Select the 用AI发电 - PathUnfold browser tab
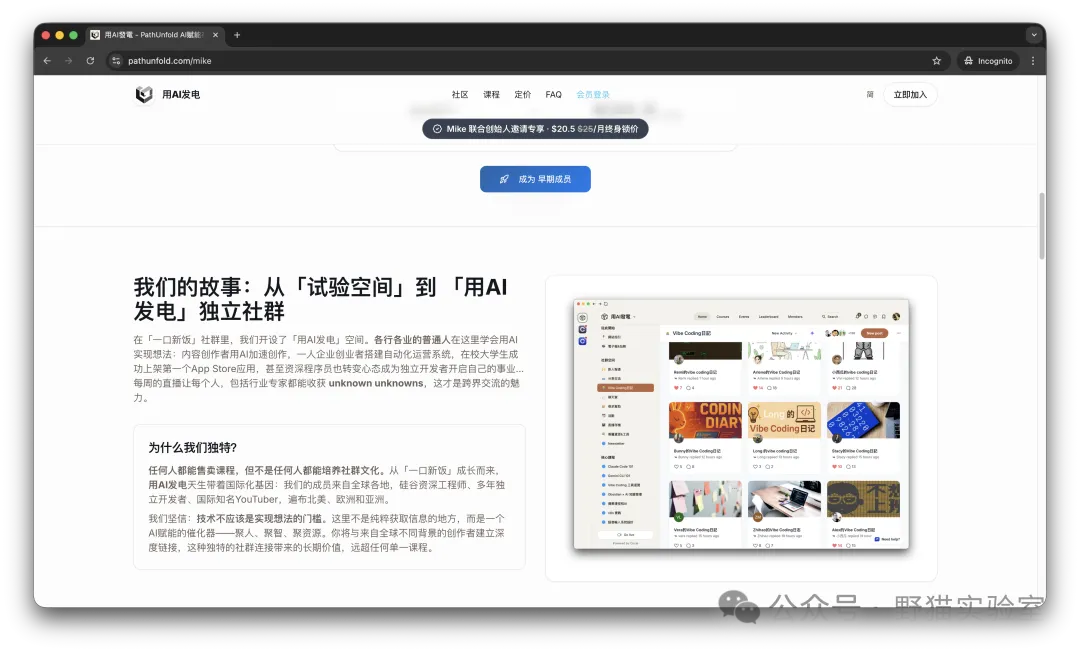 click(155, 34)
